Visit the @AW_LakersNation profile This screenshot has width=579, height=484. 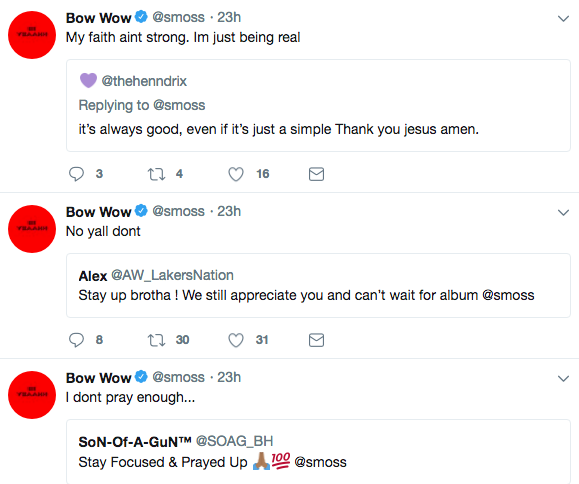(172, 275)
